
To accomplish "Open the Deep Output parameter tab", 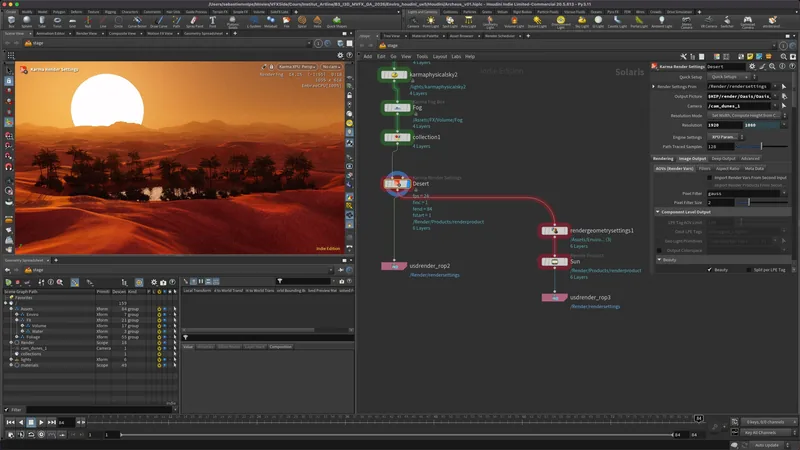I will coord(723,159).
